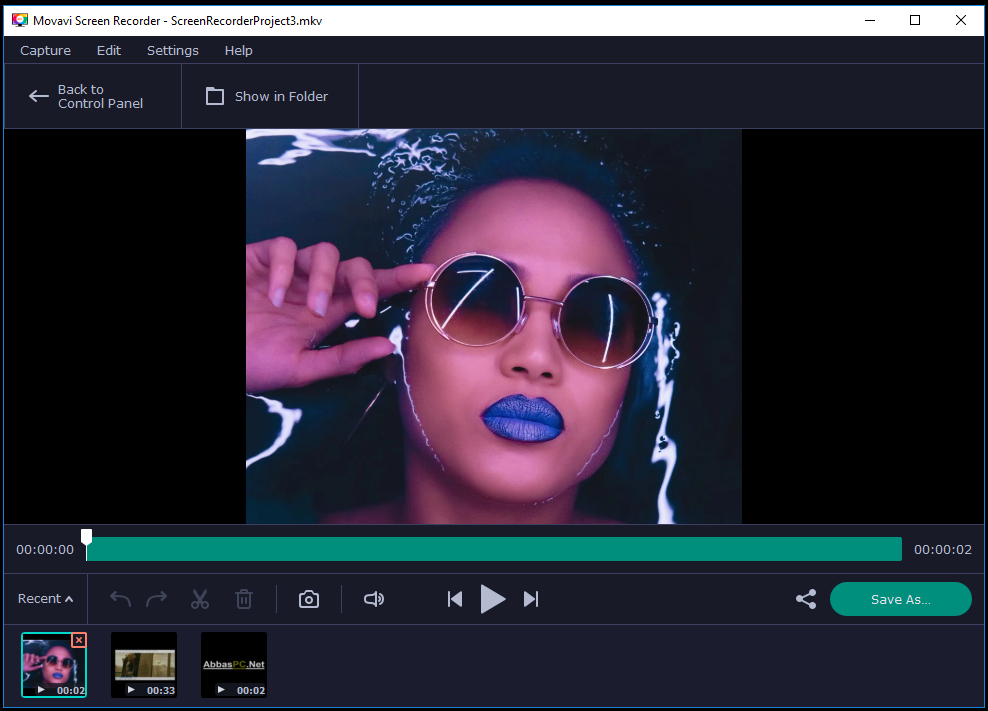Click the 00:00:00 current time label

[x=45, y=550]
